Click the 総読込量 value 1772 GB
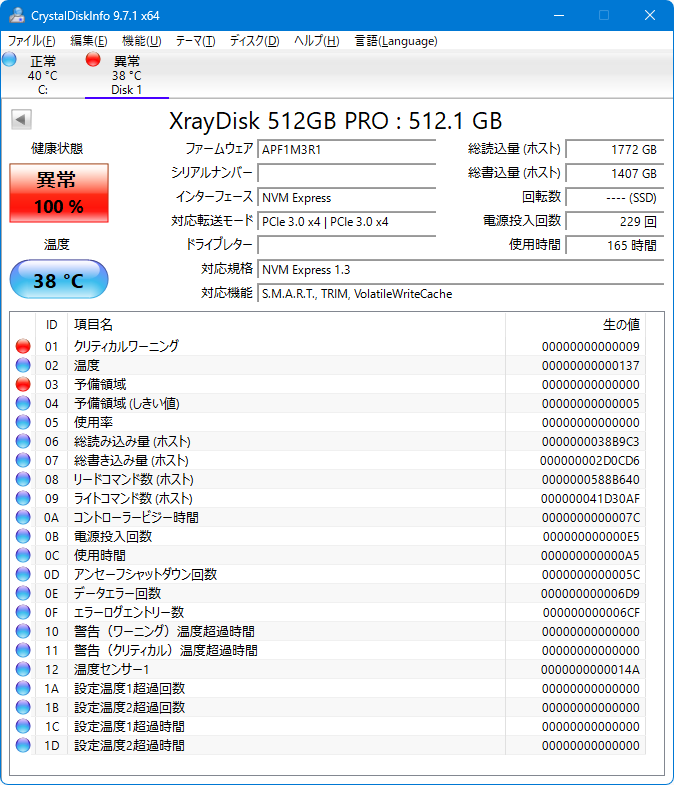Image resolution: width=674 pixels, height=785 pixels. pyautogui.click(x=615, y=149)
